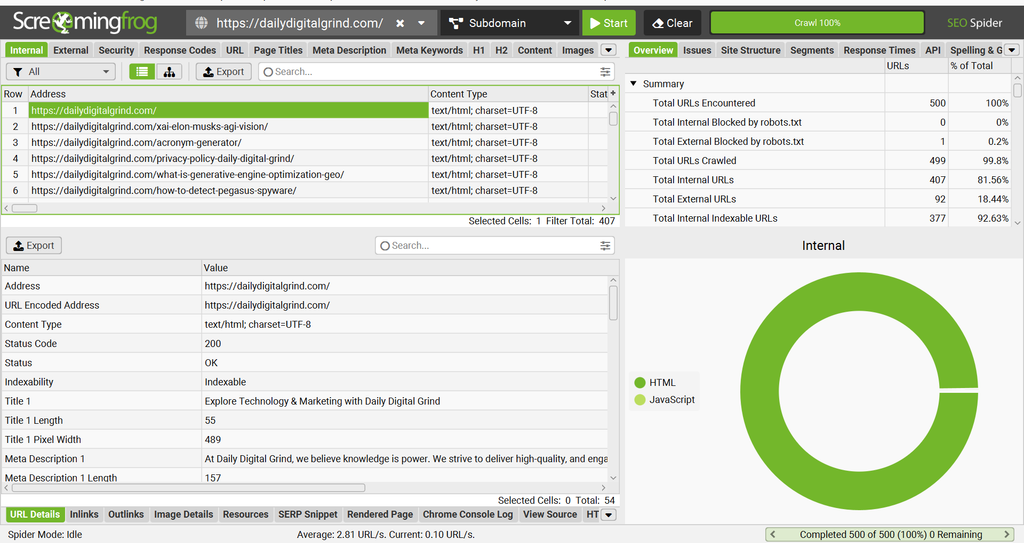Switch to tree view icon

[x=169, y=72]
